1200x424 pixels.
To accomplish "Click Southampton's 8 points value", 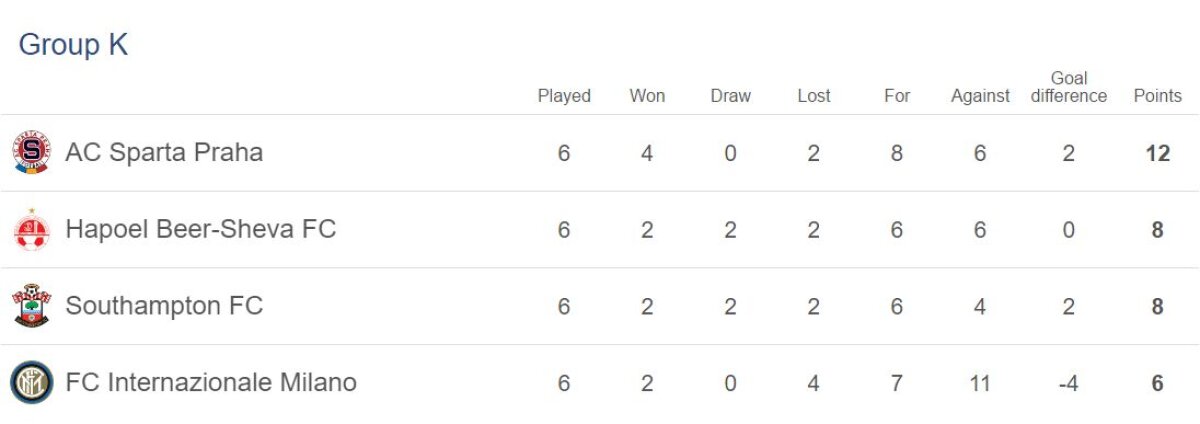I will 1157,307.
